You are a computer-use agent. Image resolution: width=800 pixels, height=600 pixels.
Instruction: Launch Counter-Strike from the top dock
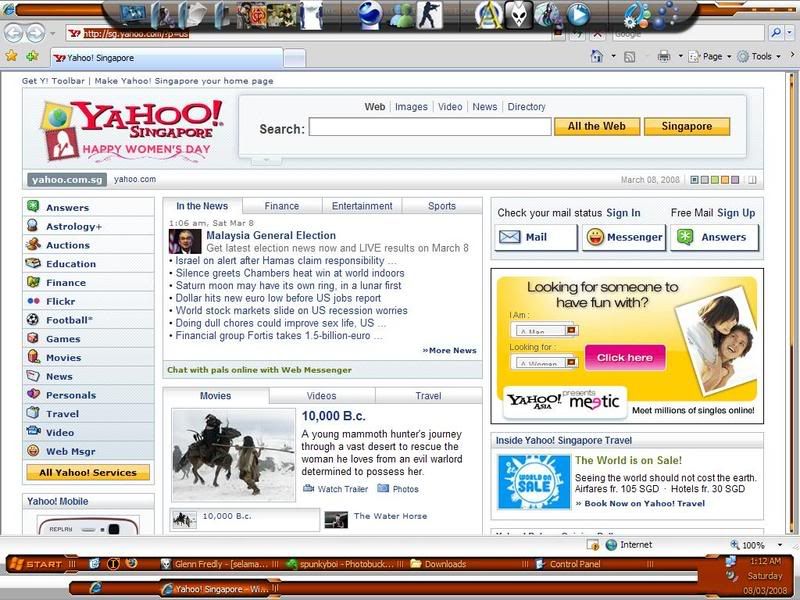pos(429,14)
